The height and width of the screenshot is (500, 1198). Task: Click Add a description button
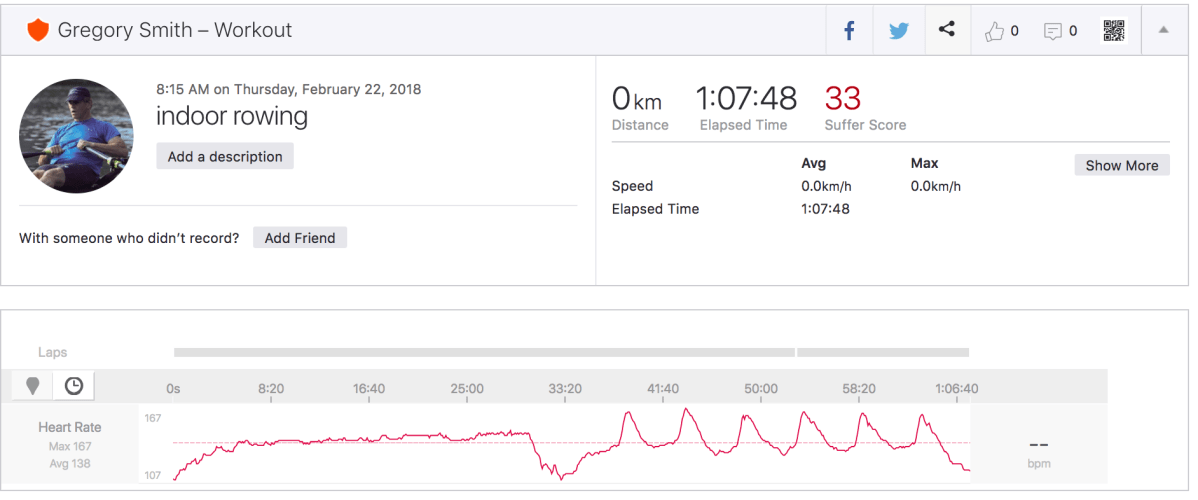tap(225, 156)
